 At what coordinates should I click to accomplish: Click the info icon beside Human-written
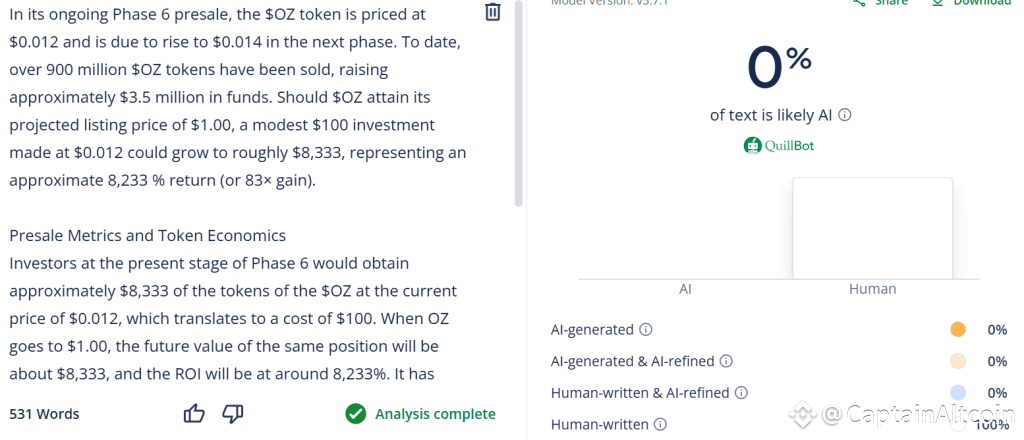click(x=660, y=424)
